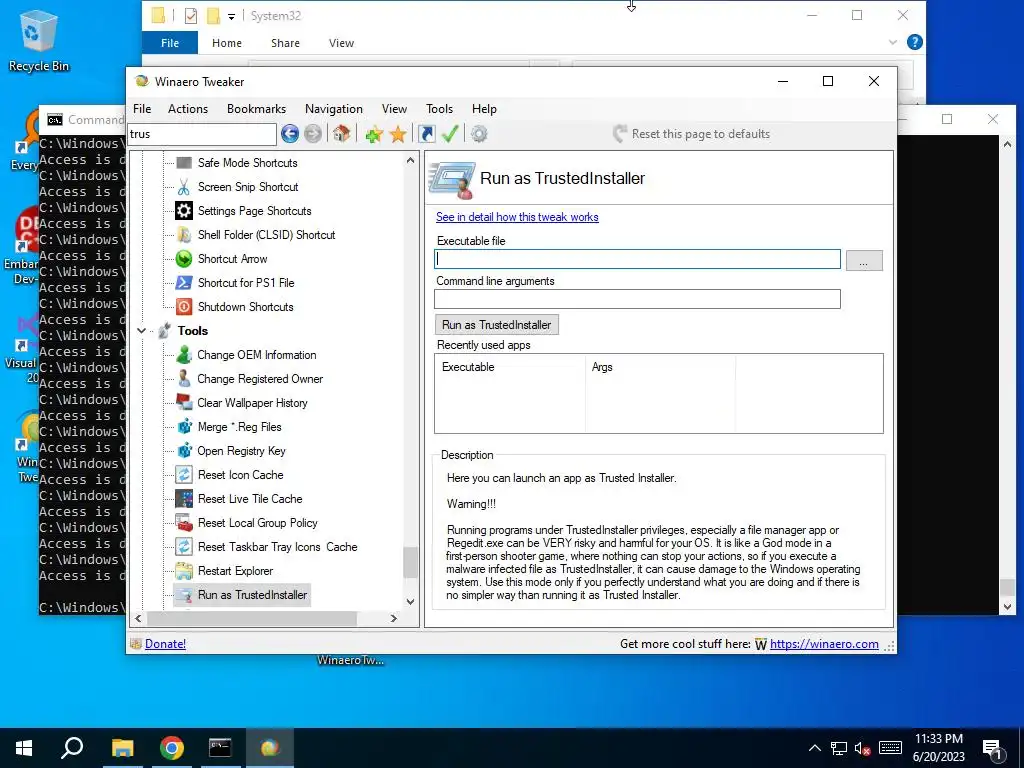The width and height of the screenshot is (1024, 768).
Task: Select the Reset Live Tile Cache icon
Action: pos(184,499)
